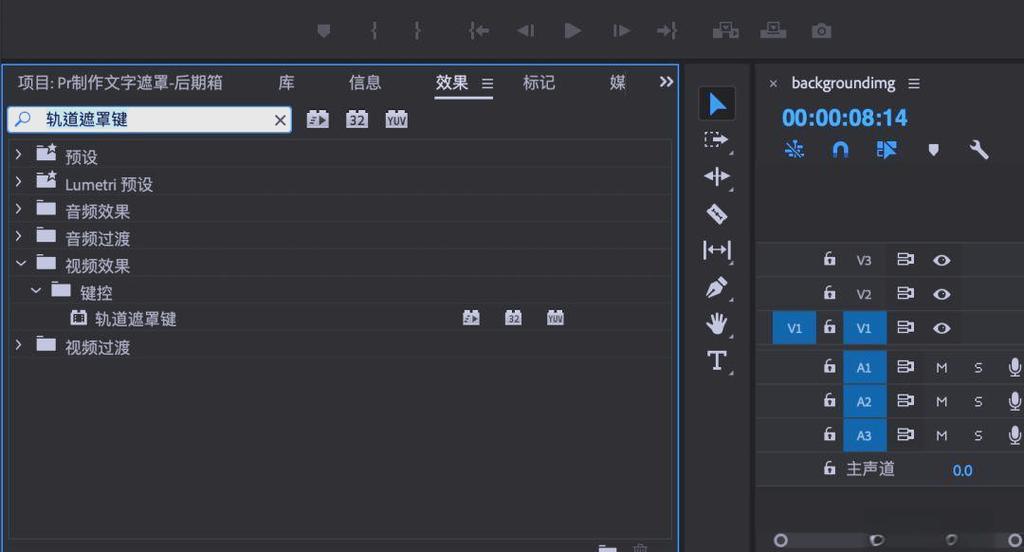Select the 轨道遮罩键 effect
The image size is (1024, 552).
(136, 319)
